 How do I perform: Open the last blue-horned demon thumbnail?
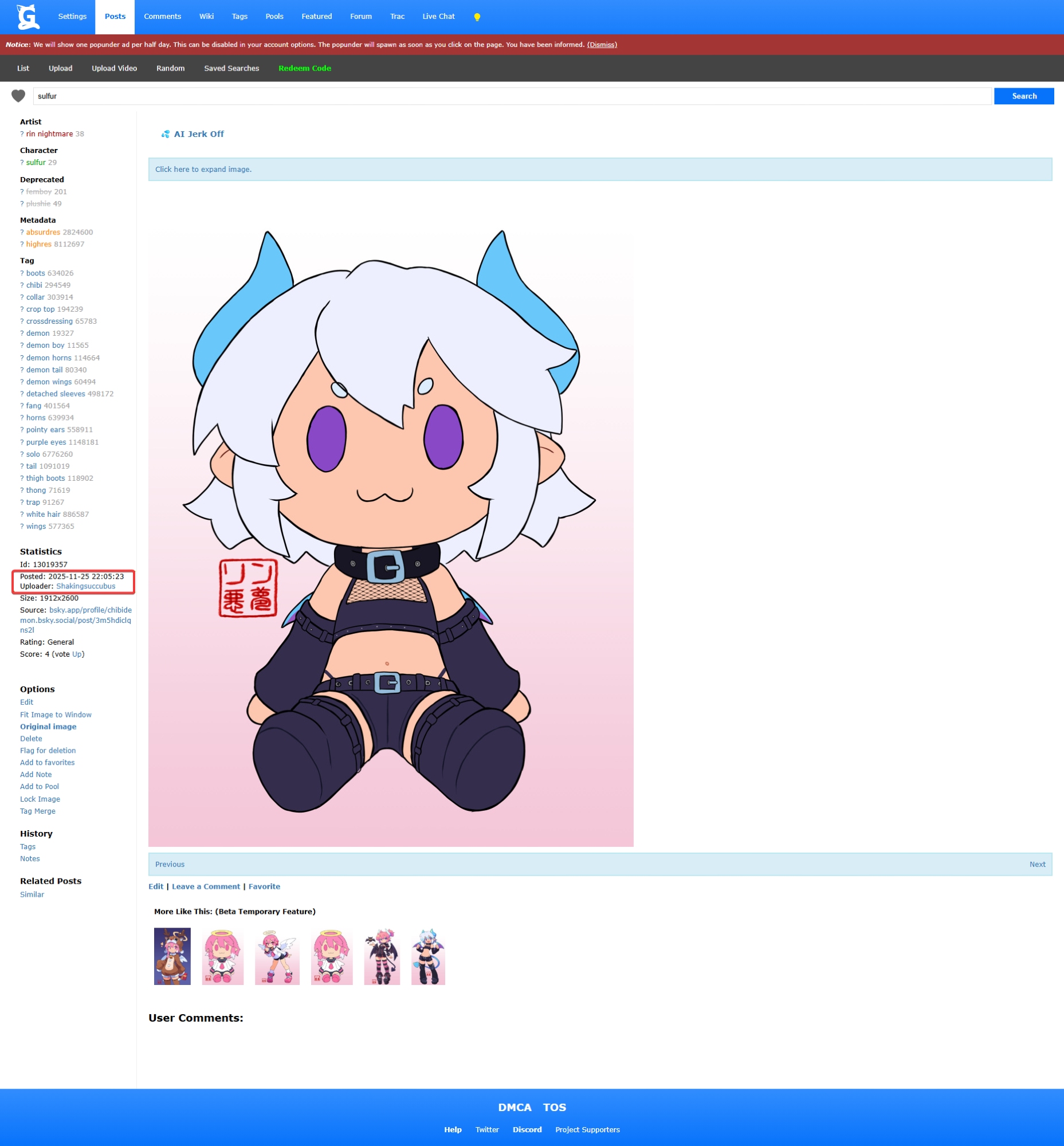(x=428, y=956)
